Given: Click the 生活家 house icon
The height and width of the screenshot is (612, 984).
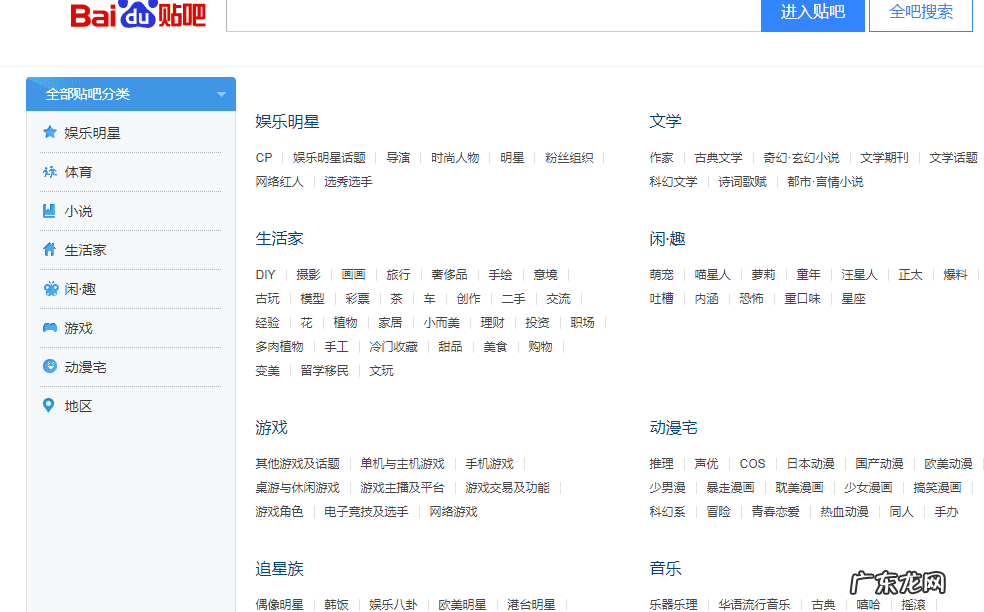Looking at the screenshot, I should [x=47, y=249].
